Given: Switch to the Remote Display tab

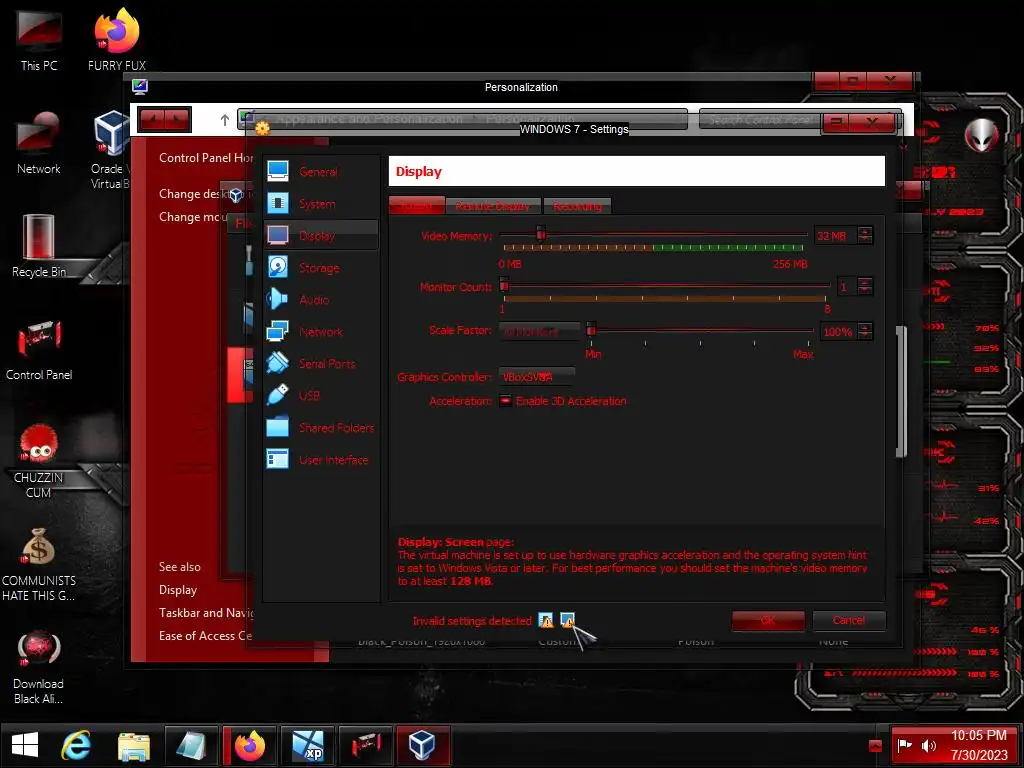Looking at the screenshot, I should pos(493,206).
